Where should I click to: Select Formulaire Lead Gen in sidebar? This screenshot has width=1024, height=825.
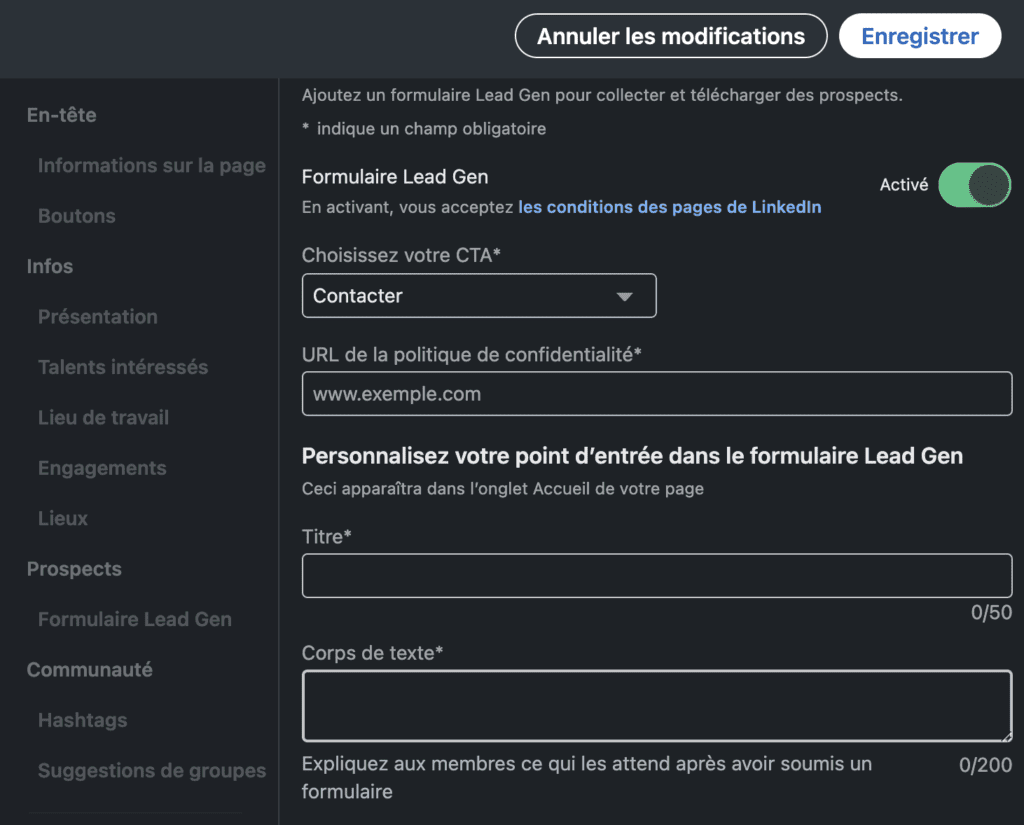(134, 620)
